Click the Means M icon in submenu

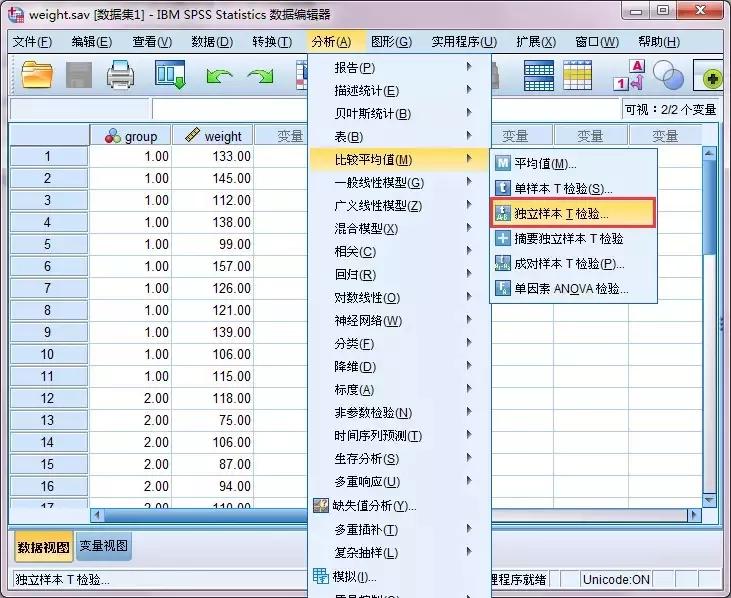pyautogui.click(x=503, y=164)
